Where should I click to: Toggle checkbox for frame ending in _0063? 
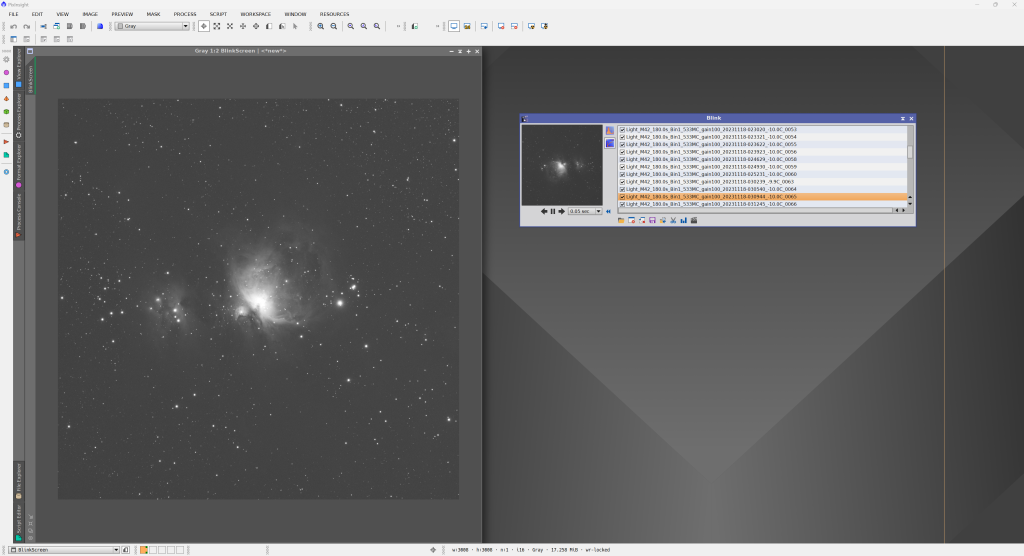622,182
